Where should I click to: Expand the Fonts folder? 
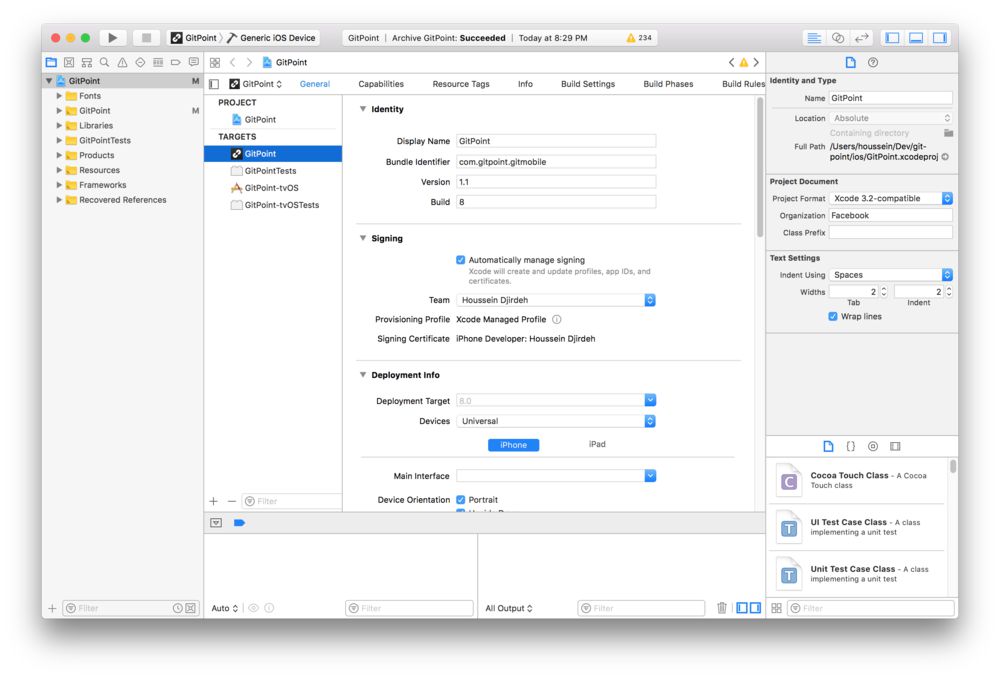tap(59, 96)
